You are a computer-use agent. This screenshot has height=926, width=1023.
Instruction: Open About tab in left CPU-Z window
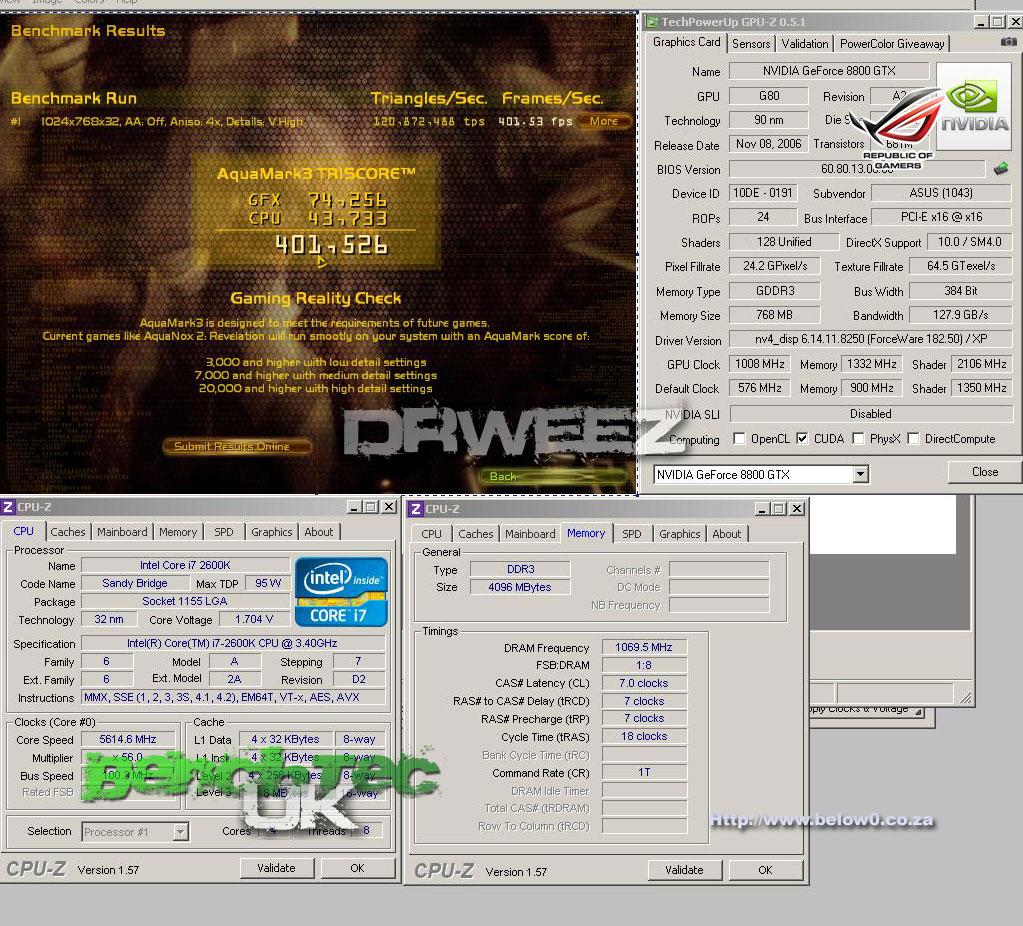click(318, 532)
